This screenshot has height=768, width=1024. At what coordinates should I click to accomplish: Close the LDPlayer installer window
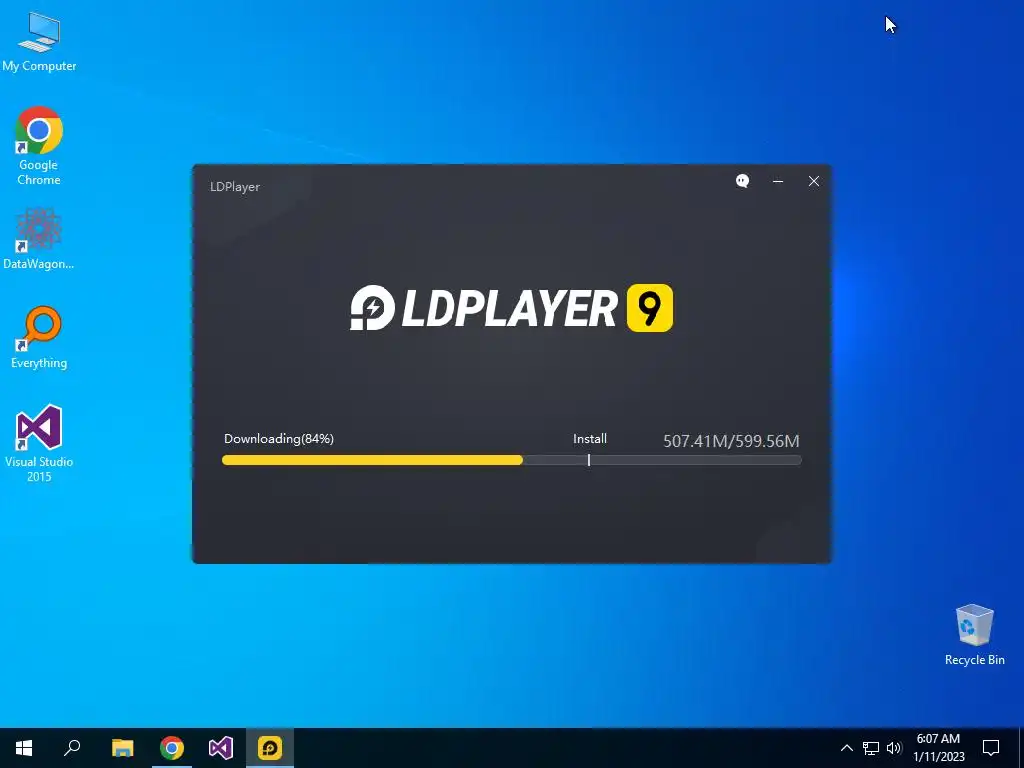tap(814, 181)
